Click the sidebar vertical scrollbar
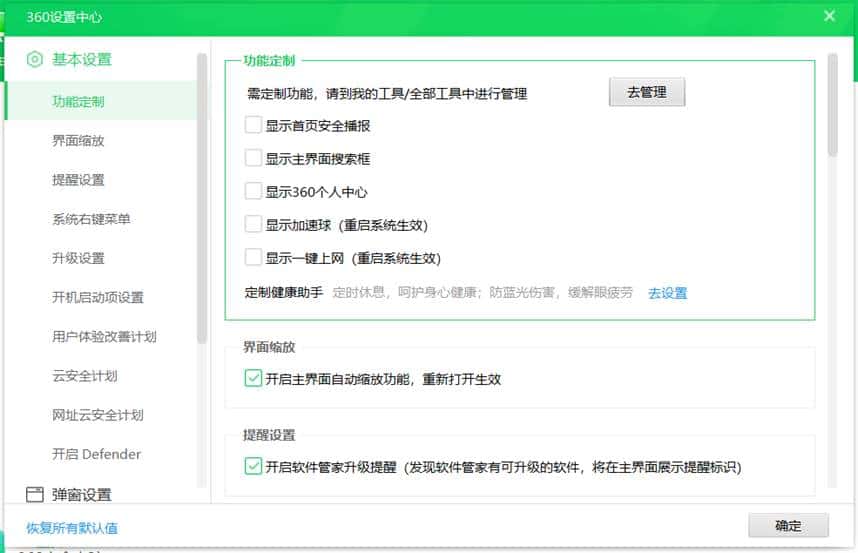This screenshot has width=858, height=553. (x=202, y=198)
